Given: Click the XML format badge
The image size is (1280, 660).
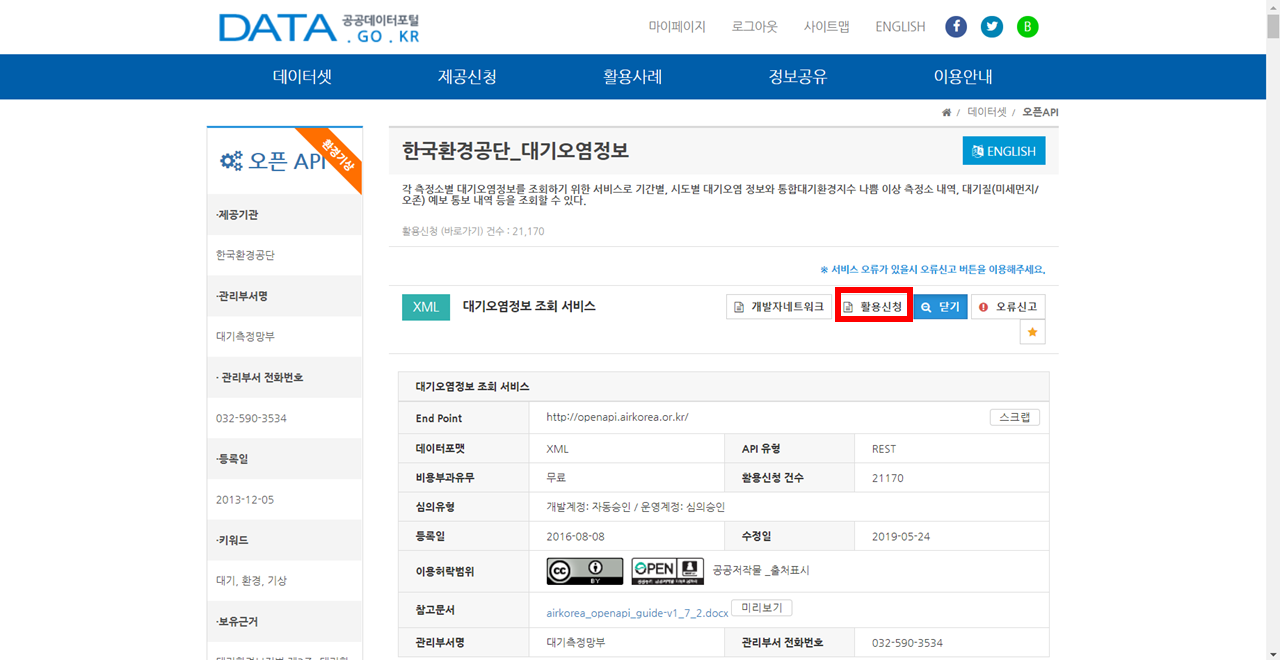Looking at the screenshot, I should coord(426,307).
